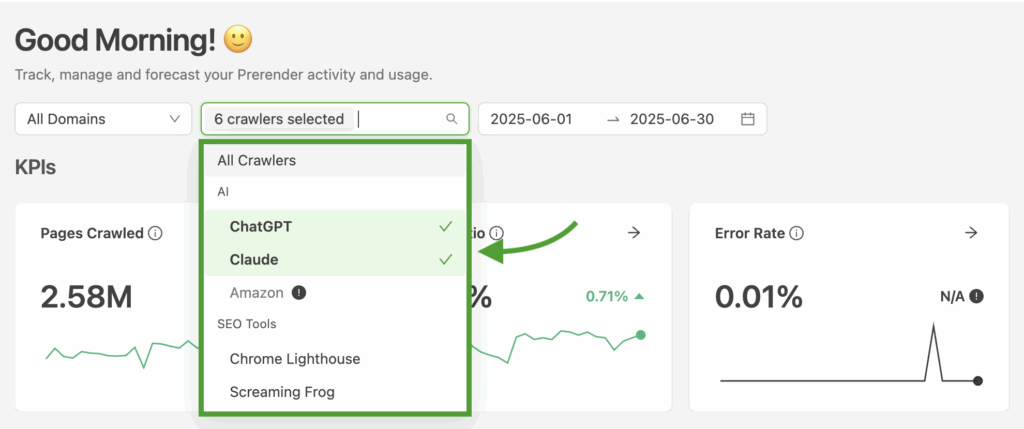The width and height of the screenshot is (1024, 429).
Task: Click the 6 crawlers selected tag
Action: 279,119
